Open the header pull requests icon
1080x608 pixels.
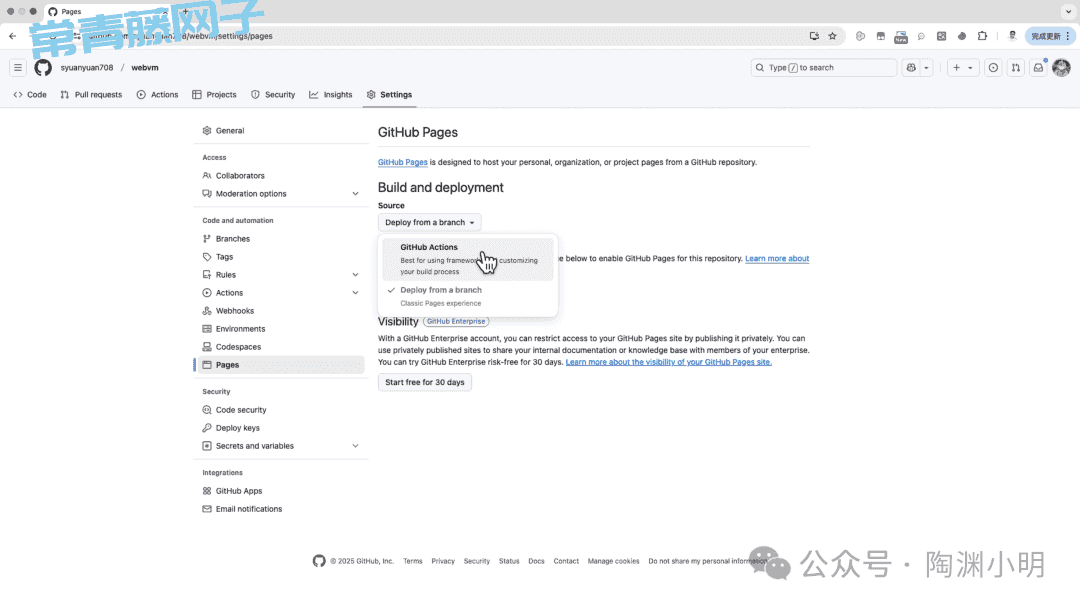(1016, 67)
